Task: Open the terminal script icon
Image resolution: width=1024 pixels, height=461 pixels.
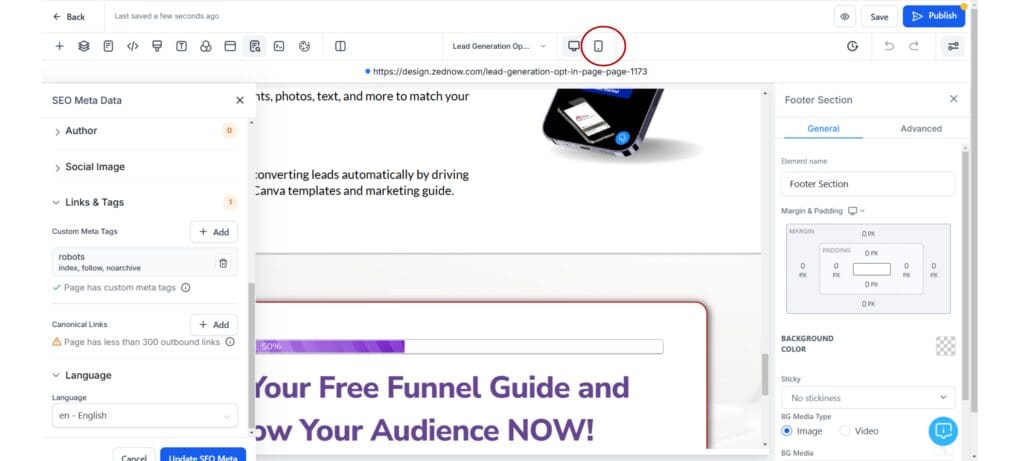Action: pos(279,46)
